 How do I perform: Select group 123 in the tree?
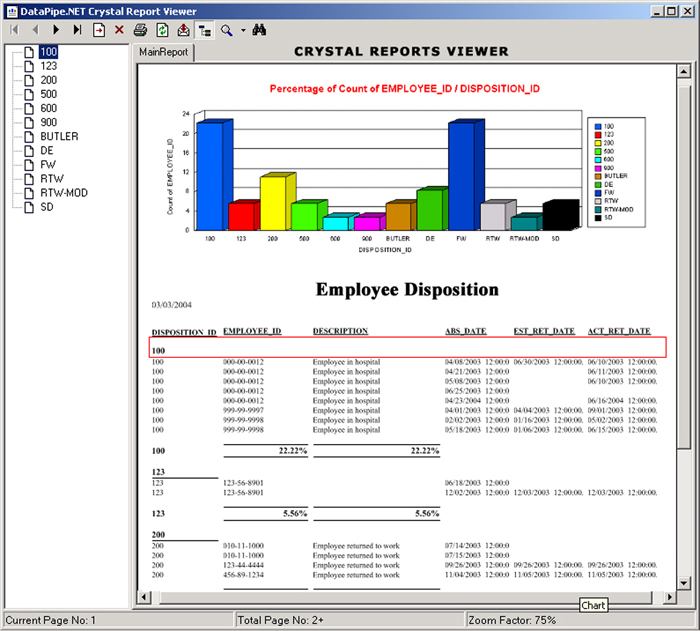click(x=49, y=66)
